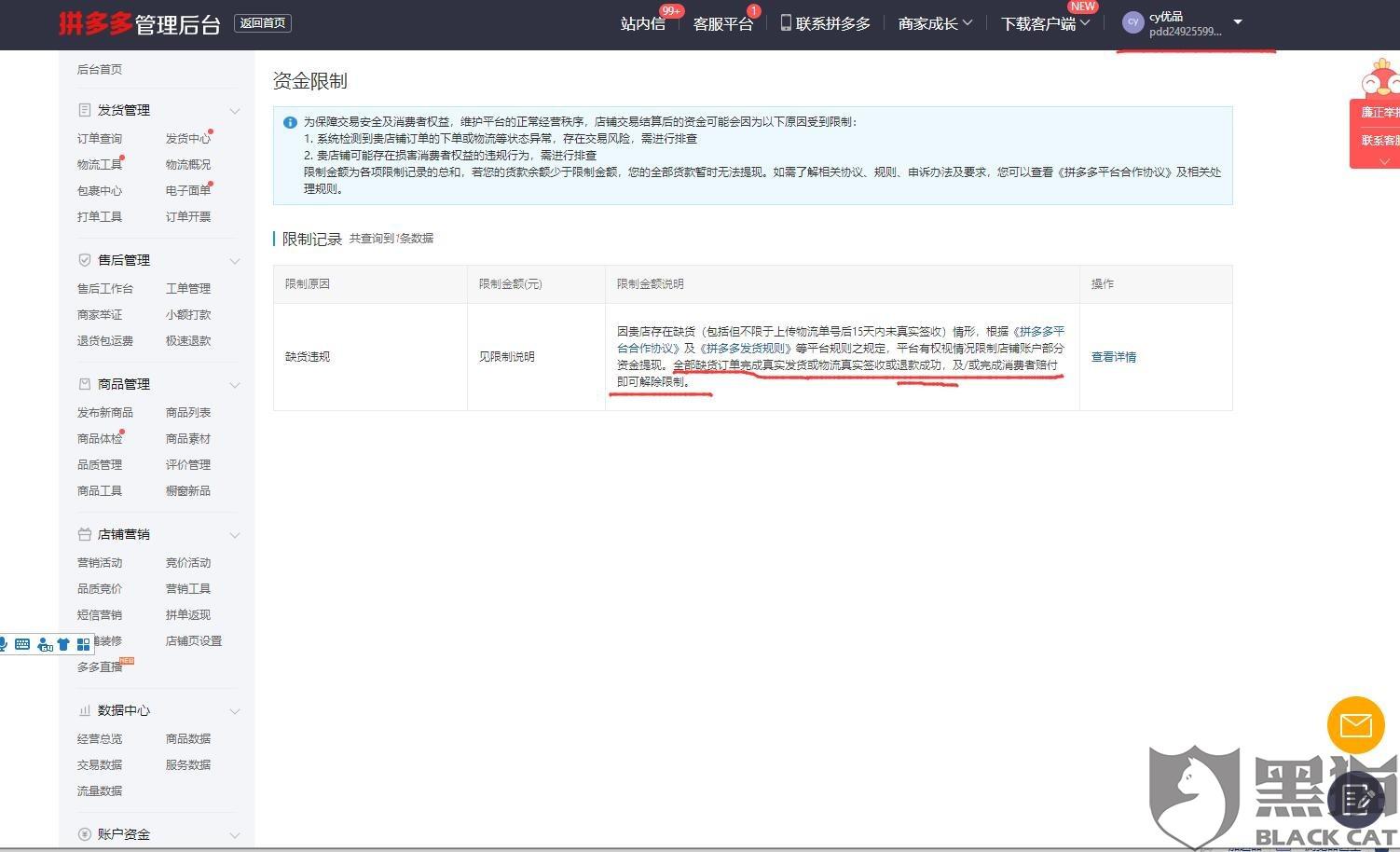Click the 账户资金 coin icon
This screenshot has height=852, width=1400.
tap(85, 834)
